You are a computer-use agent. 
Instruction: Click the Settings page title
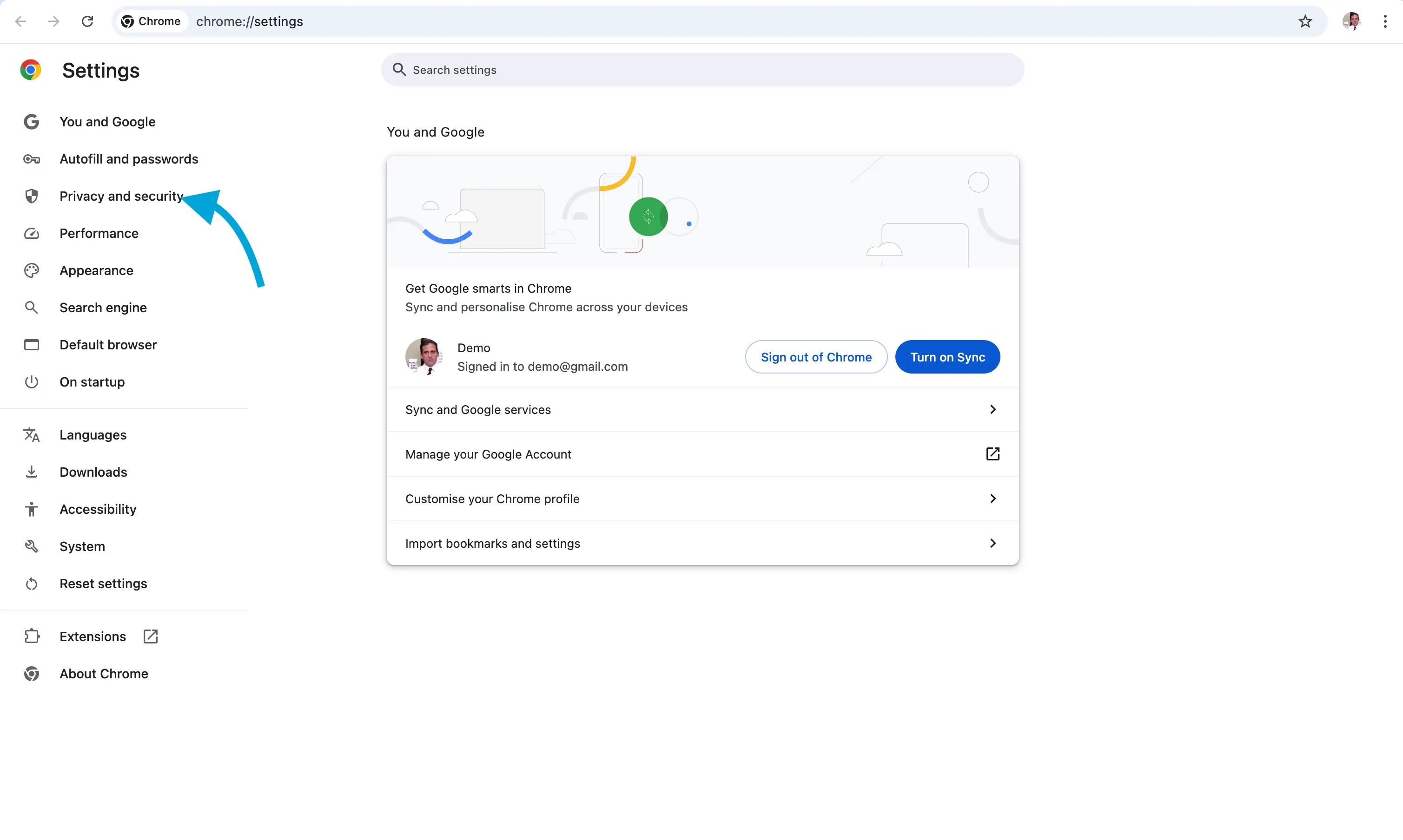101,71
